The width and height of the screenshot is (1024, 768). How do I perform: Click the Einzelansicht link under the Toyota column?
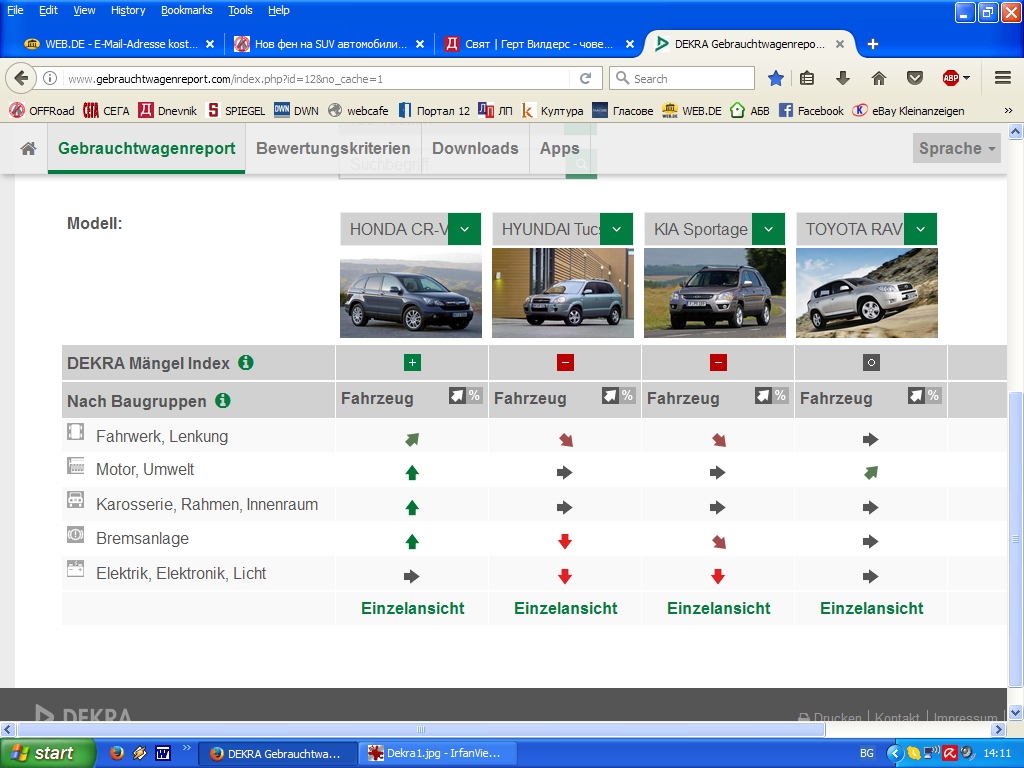click(x=871, y=608)
